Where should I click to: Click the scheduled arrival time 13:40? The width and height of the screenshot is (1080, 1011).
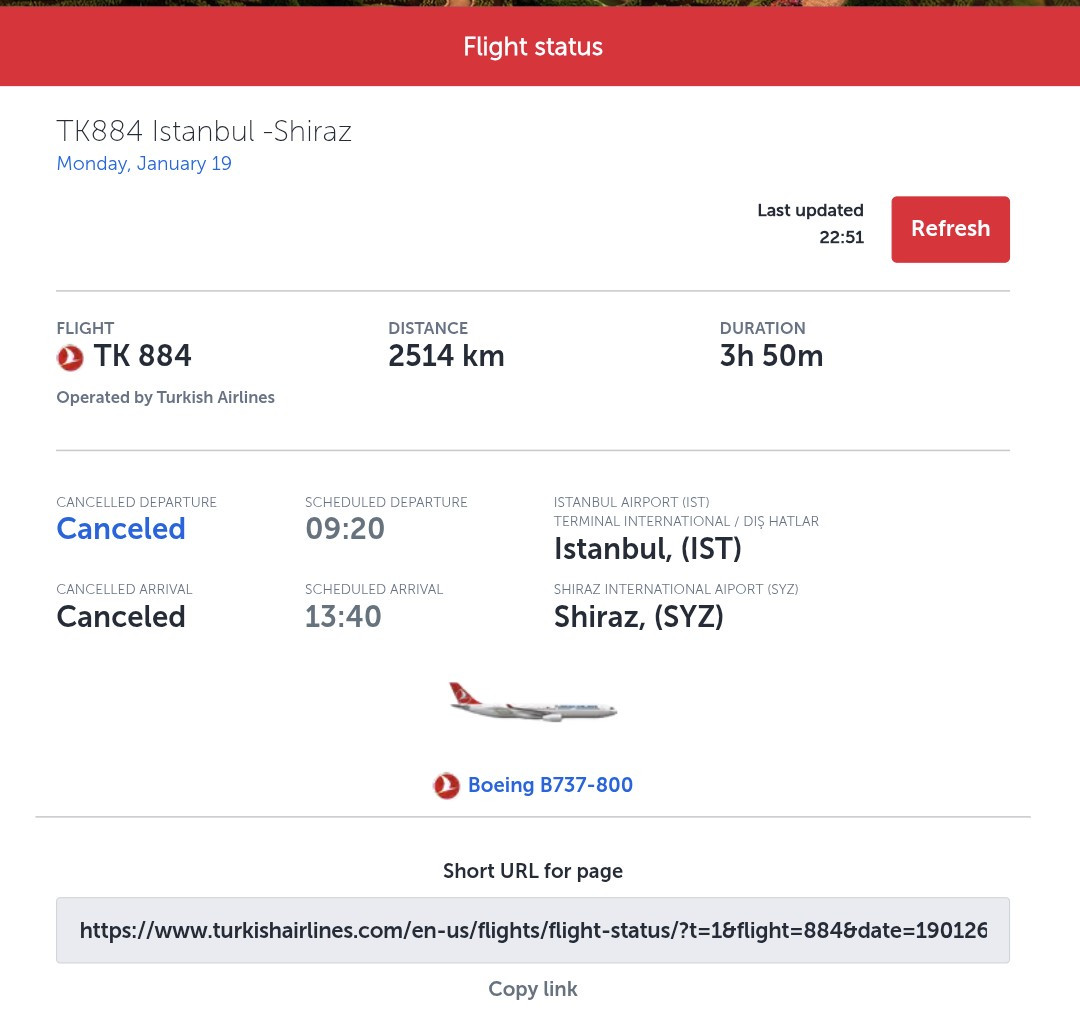click(343, 617)
